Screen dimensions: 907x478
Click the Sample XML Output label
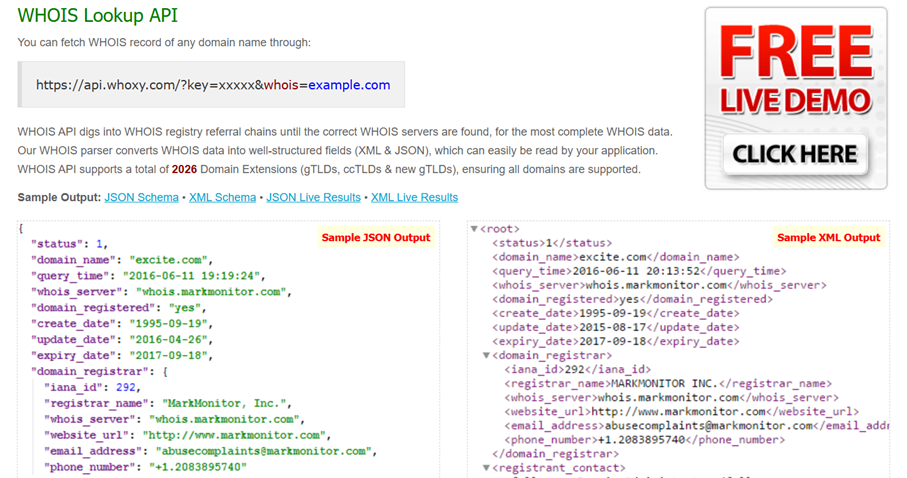pos(828,237)
